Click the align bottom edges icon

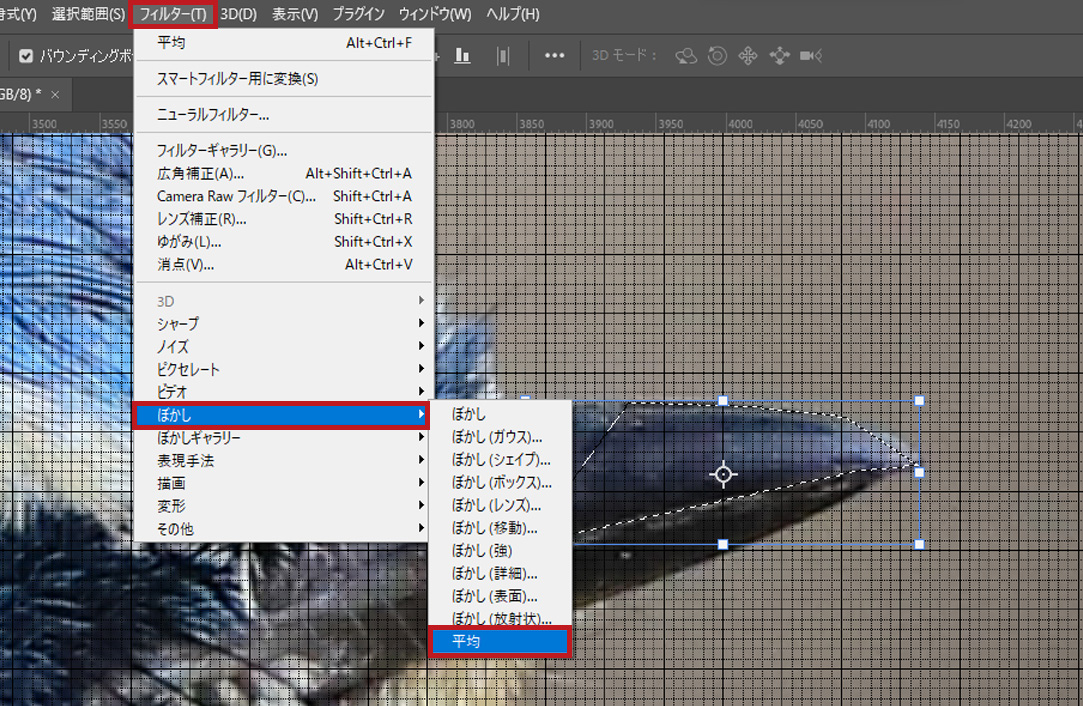point(462,56)
